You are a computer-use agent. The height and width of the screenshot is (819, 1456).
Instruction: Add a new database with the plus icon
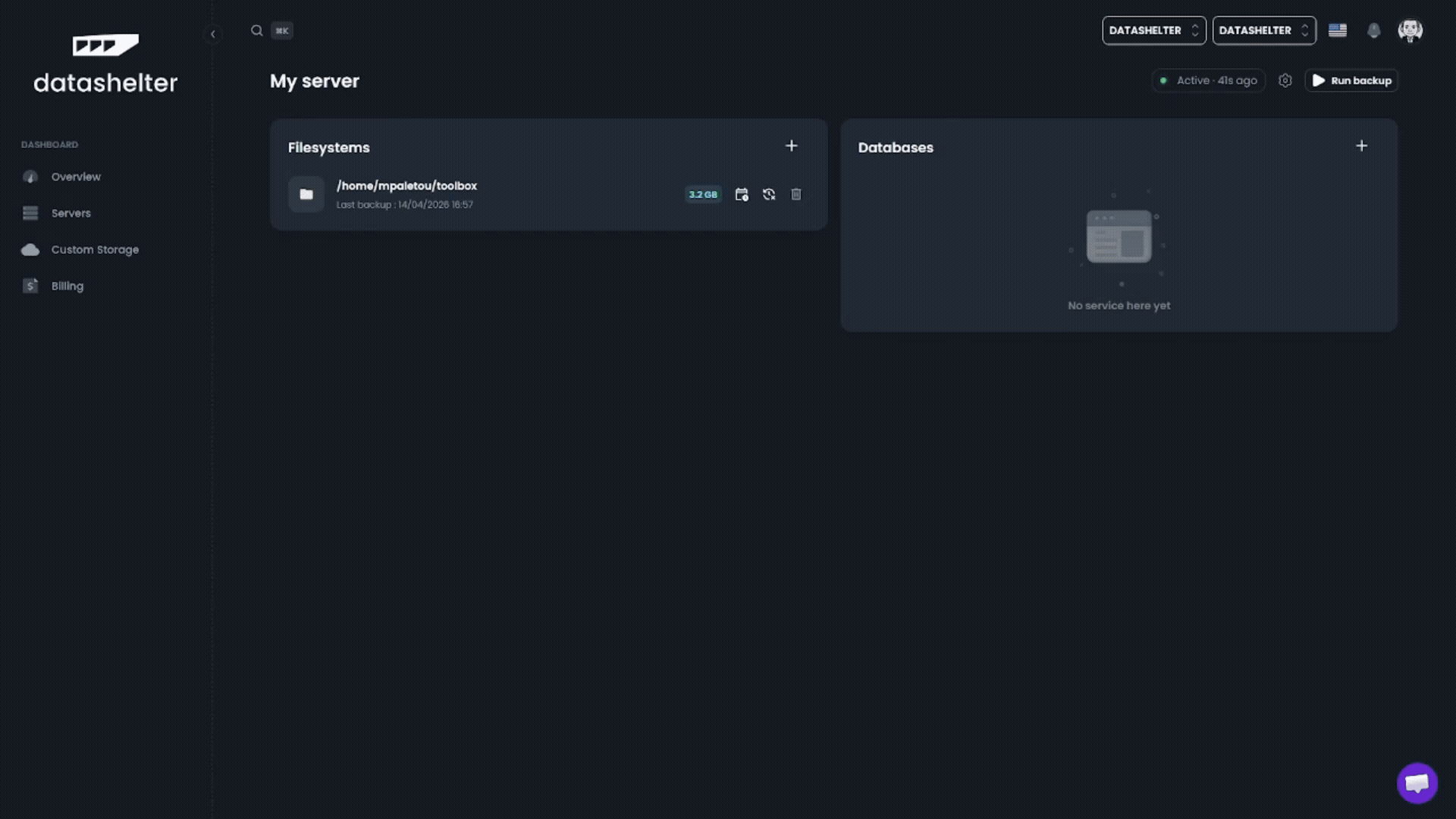1362,146
